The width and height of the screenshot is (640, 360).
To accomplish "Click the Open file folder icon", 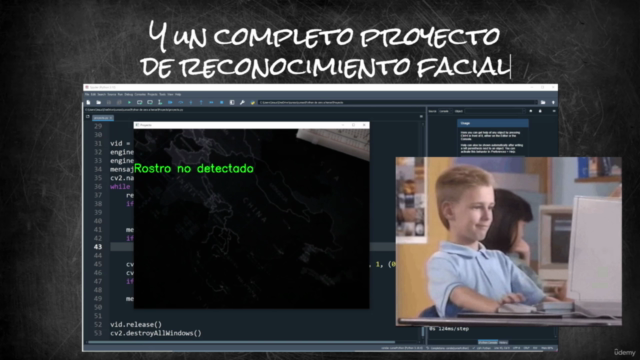I will click(x=98, y=102).
